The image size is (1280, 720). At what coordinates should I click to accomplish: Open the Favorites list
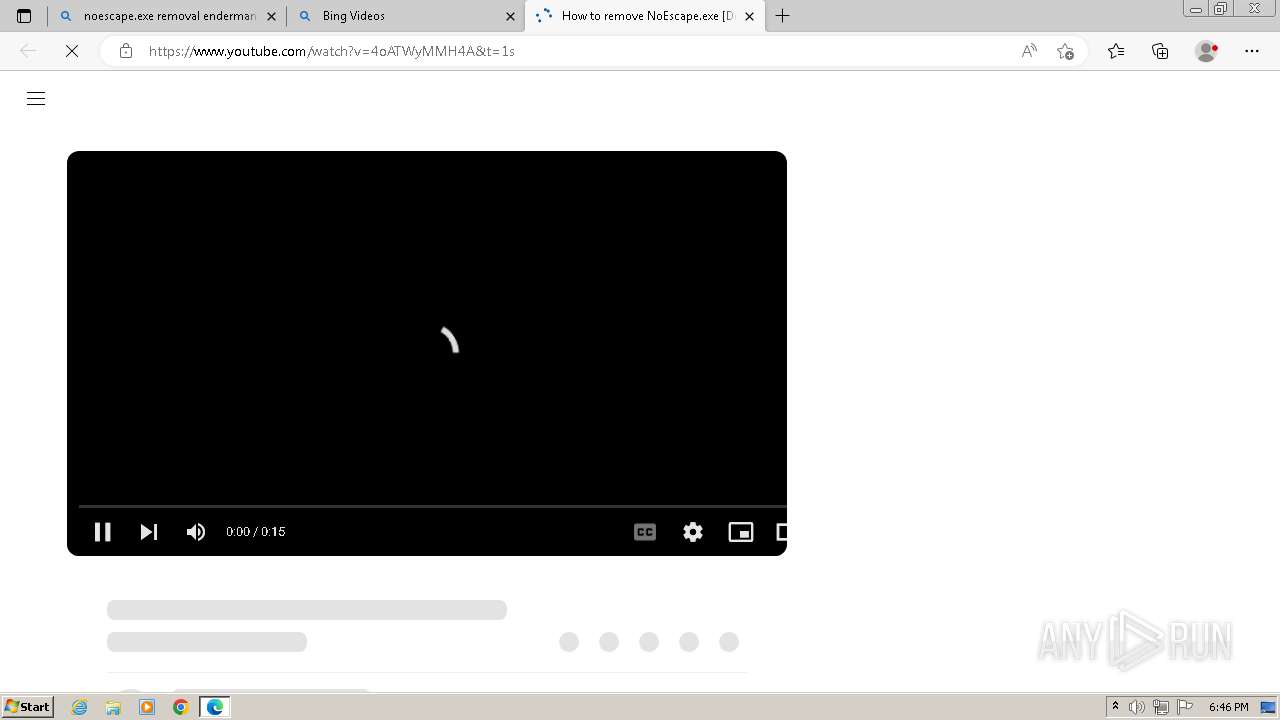click(1116, 51)
